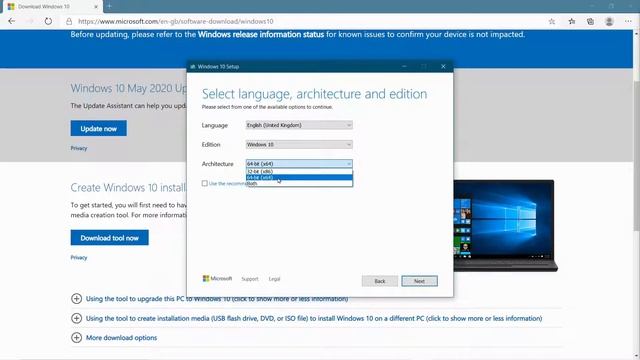Choose 64-bit (x64) from architecture list
This screenshot has height=360, width=640.
coord(299,178)
